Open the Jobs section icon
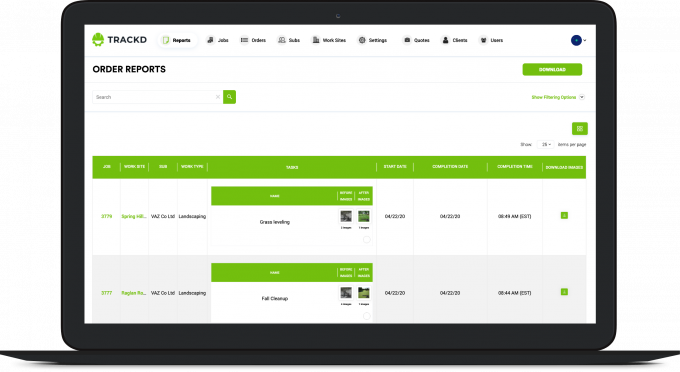 pos(210,40)
